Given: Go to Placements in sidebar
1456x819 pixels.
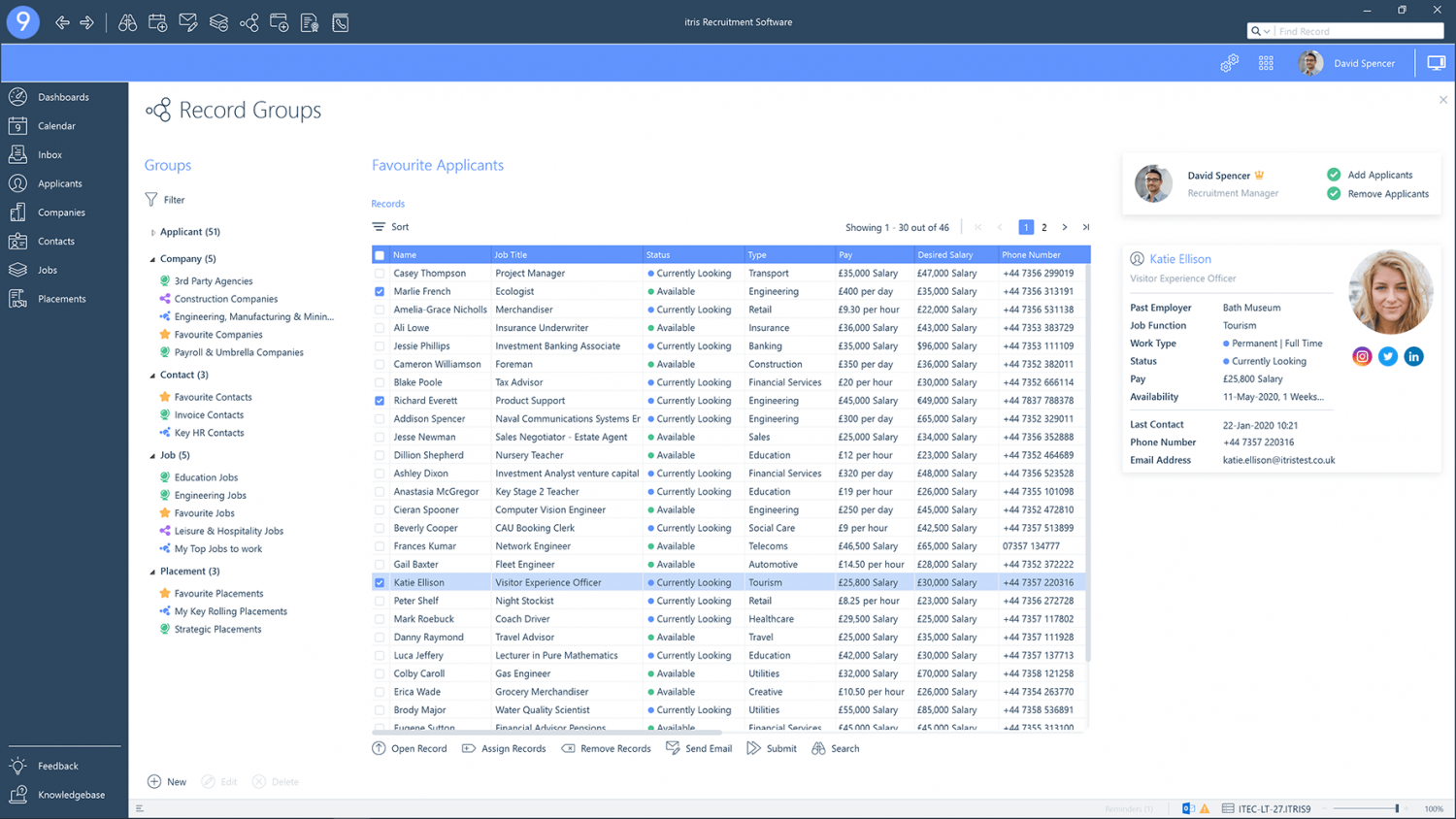Looking at the screenshot, I should [62, 299].
